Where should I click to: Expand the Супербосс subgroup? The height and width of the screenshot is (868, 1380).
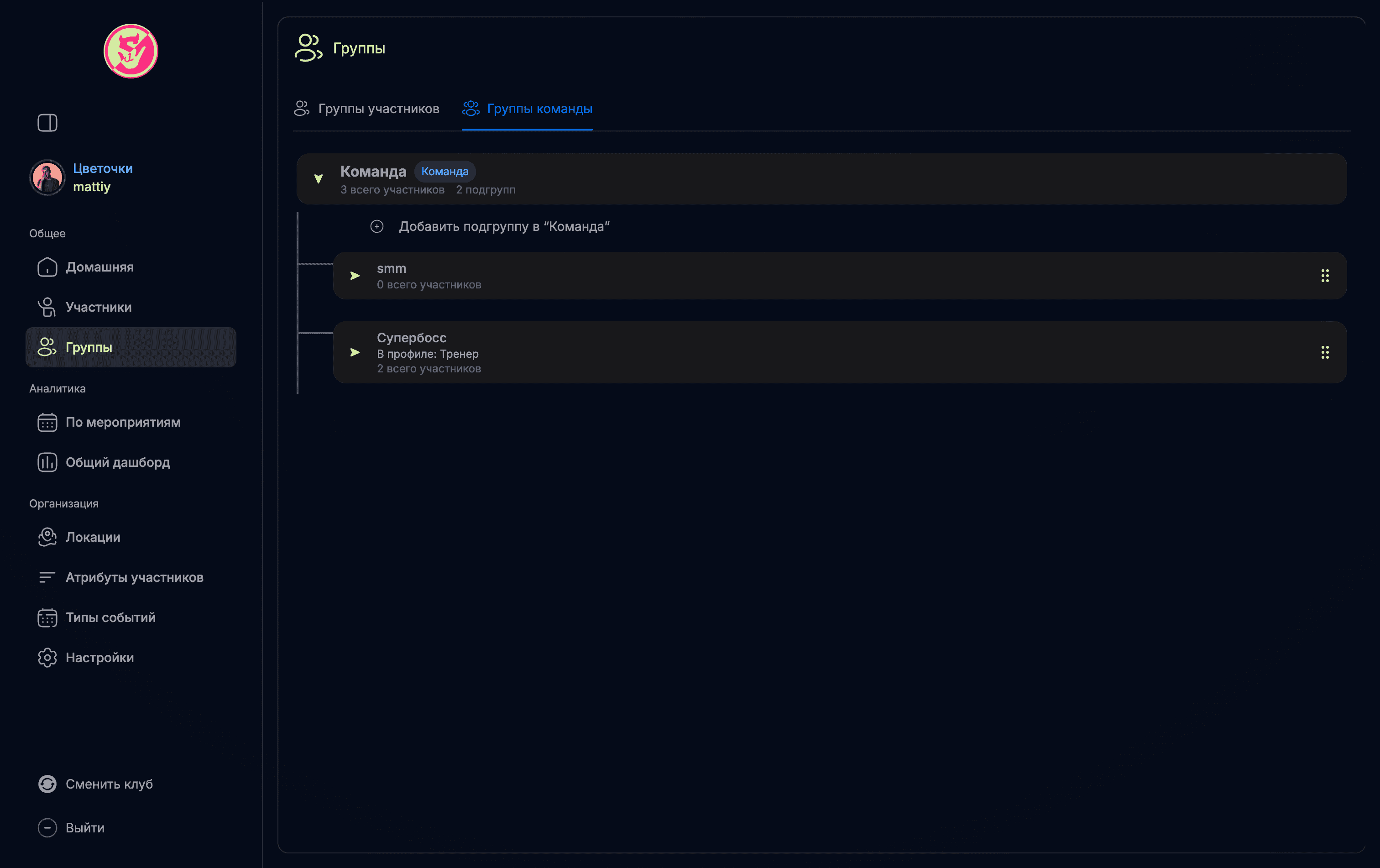click(355, 352)
